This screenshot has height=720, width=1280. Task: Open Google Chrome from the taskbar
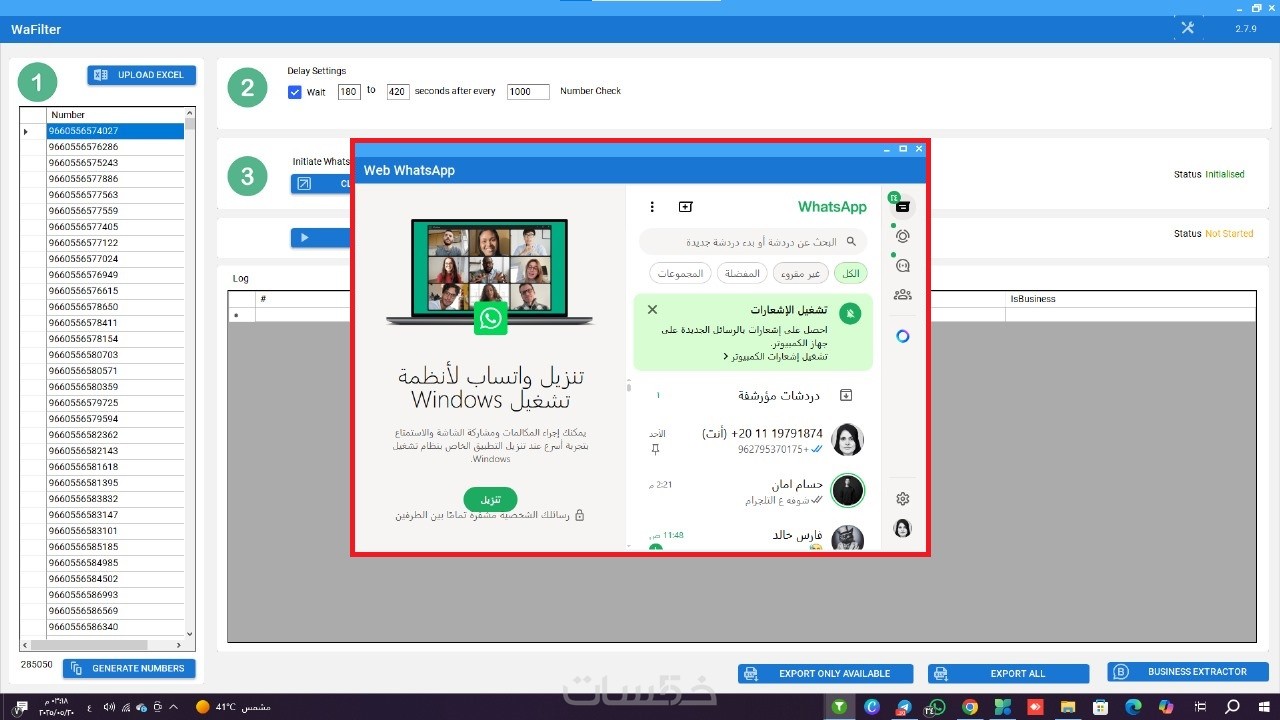[969, 707]
